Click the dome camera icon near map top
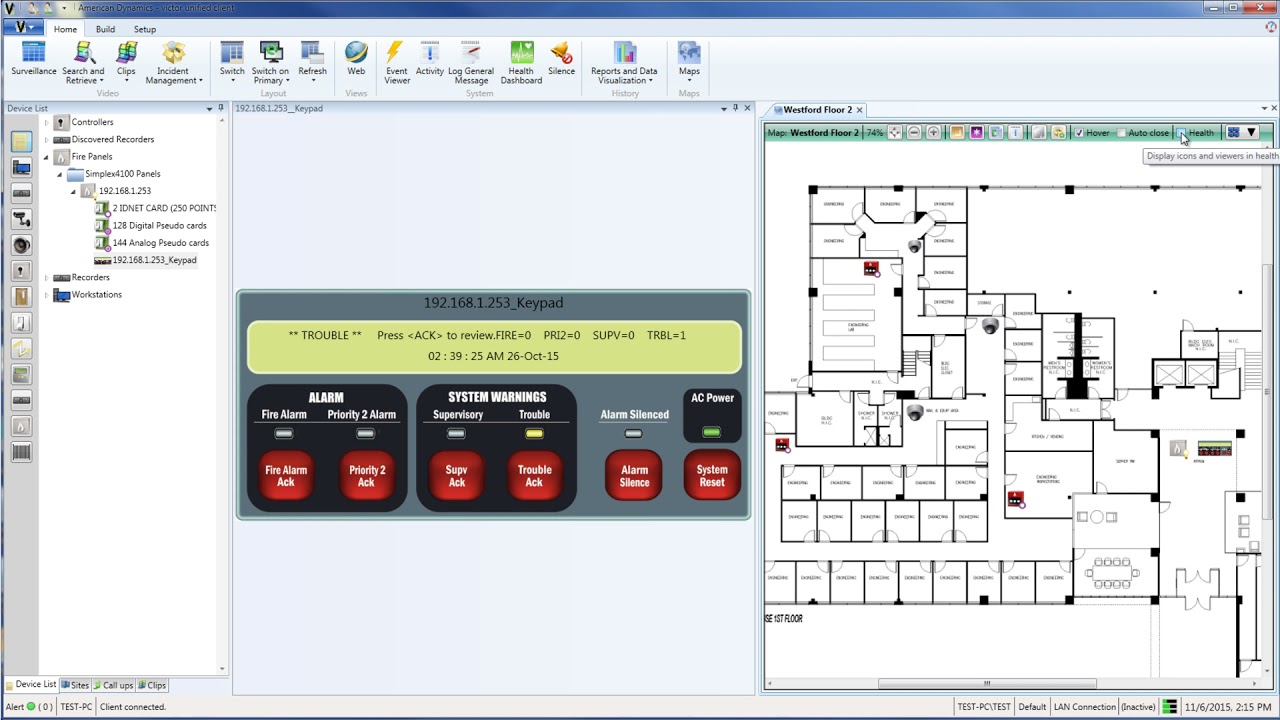 pyautogui.click(x=914, y=246)
